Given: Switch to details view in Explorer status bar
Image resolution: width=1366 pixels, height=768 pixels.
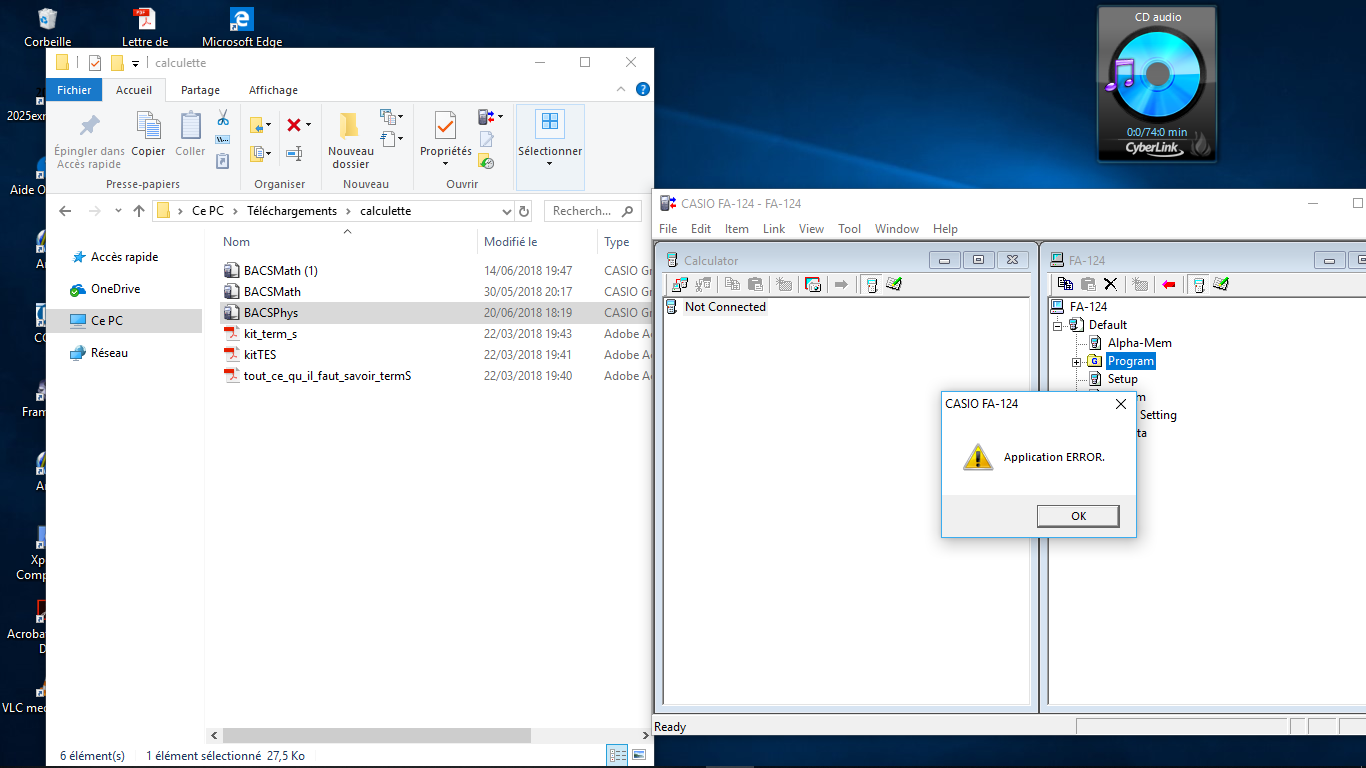Looking at the screenshot, I should coord(618,755).
